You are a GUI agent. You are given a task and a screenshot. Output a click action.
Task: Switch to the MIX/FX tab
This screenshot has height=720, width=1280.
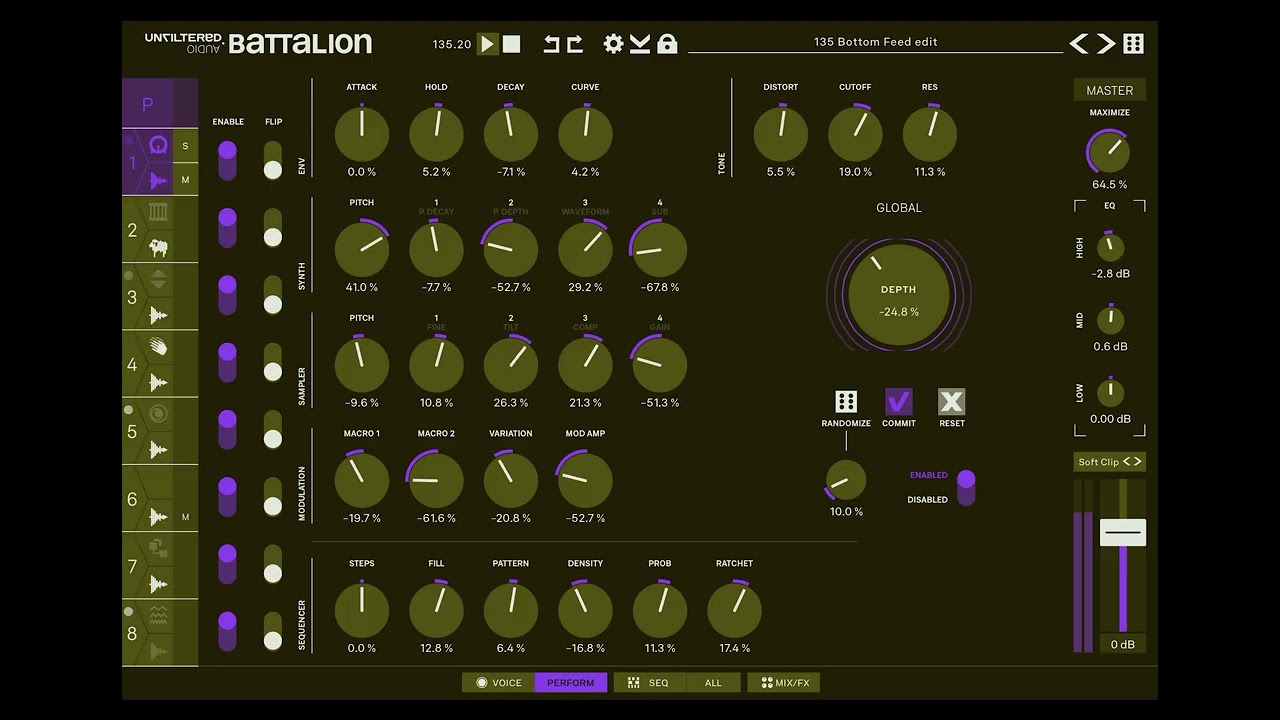[784, 683]
